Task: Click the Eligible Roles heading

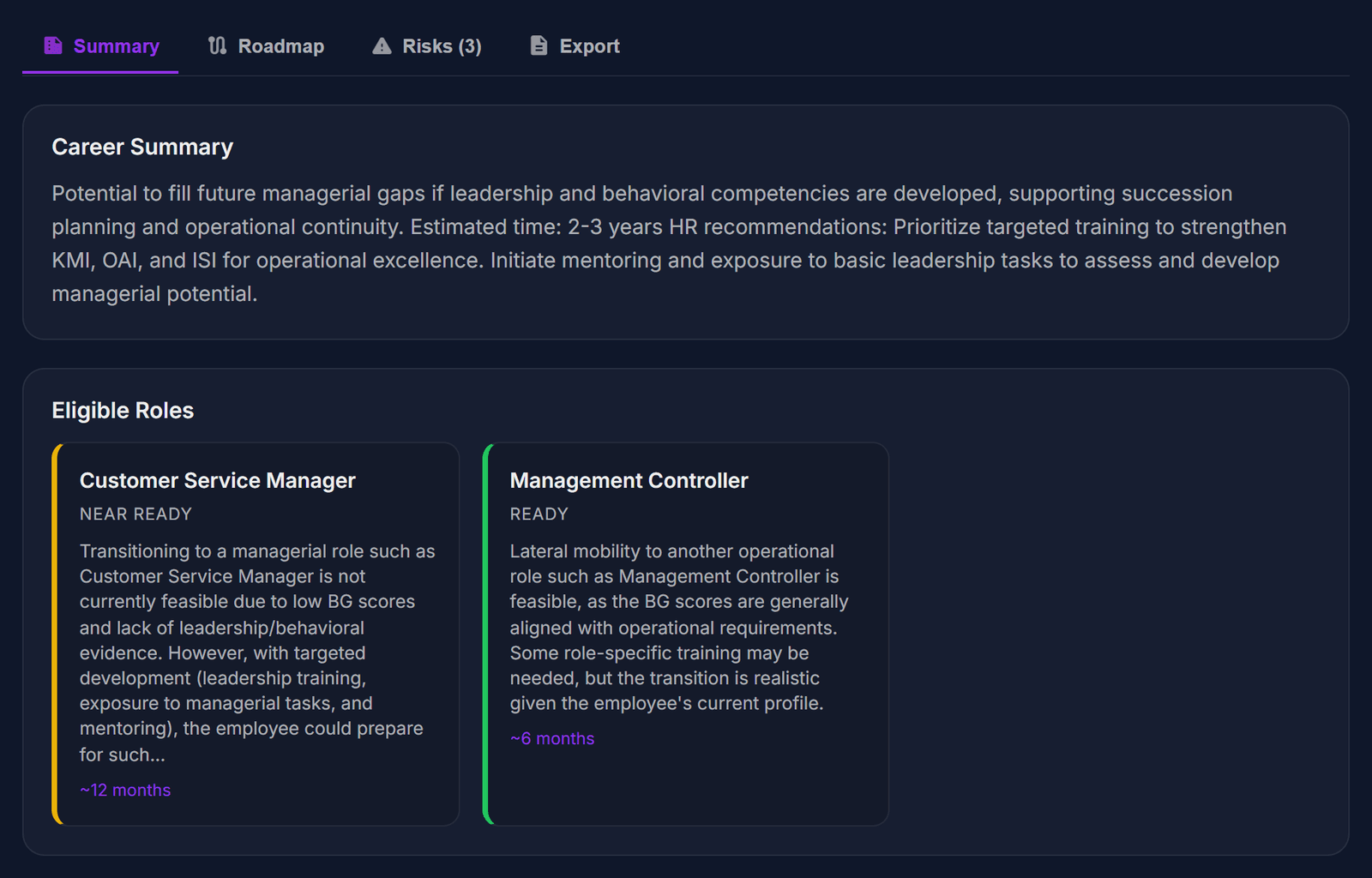Action: 123,411
